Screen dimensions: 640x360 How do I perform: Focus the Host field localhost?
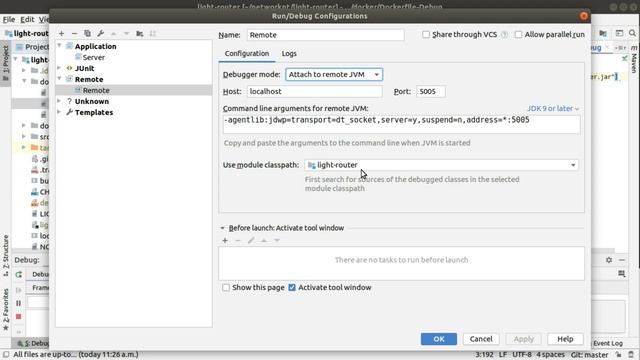tap(314, 91)
